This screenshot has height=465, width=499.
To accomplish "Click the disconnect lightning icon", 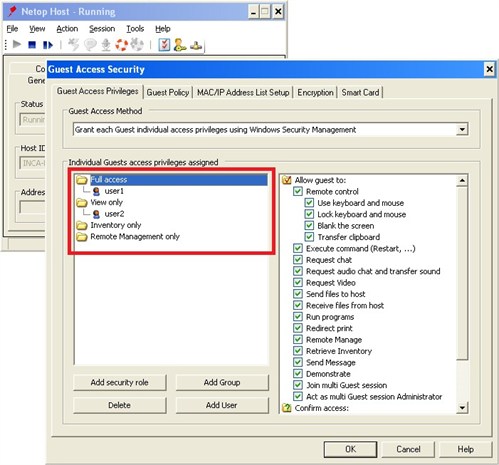I will [x=73, y=44].
